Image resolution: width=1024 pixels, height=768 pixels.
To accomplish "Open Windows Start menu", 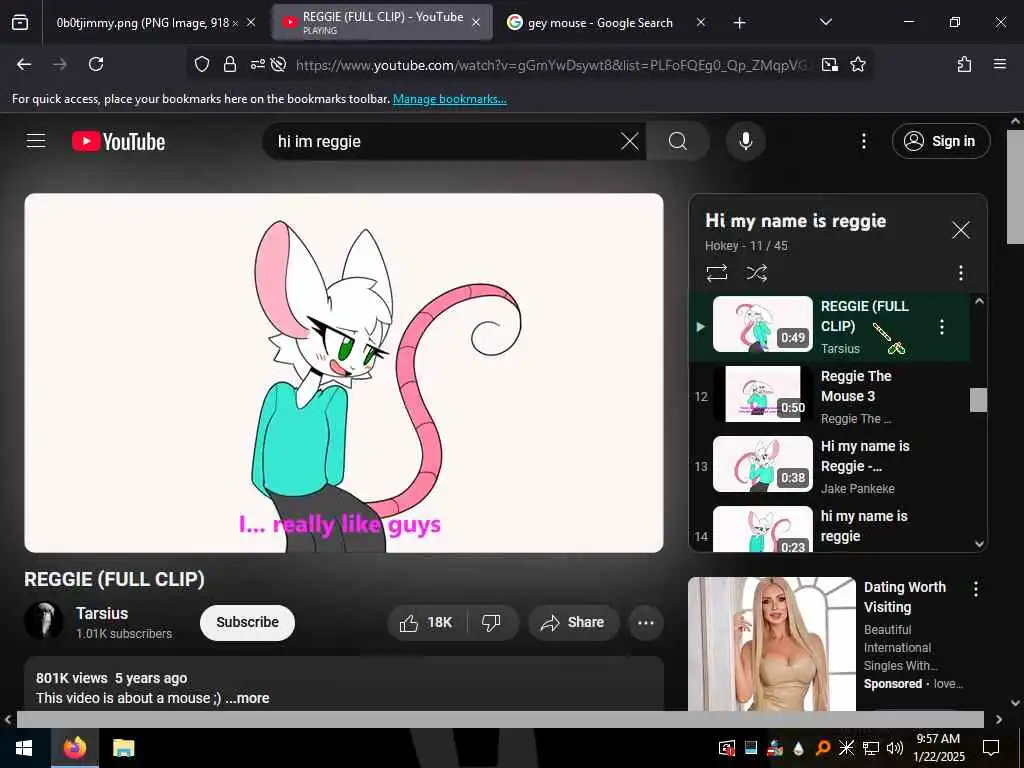I will point(24,748).
